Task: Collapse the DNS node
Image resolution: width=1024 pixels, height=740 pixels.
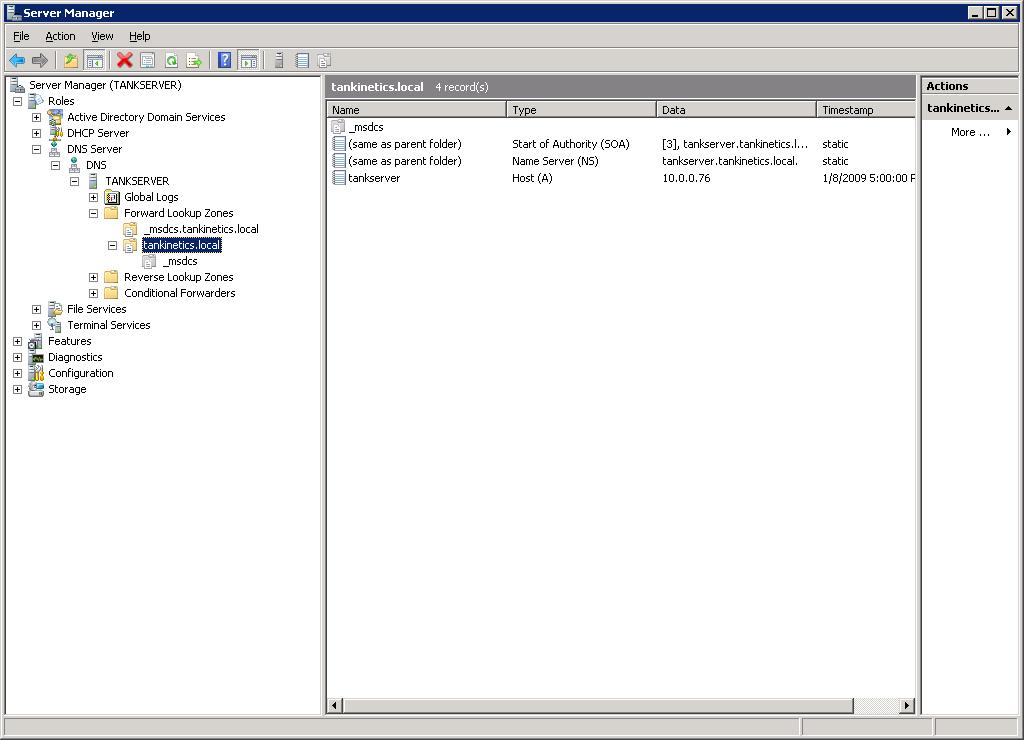Action: tap(56, 165)
